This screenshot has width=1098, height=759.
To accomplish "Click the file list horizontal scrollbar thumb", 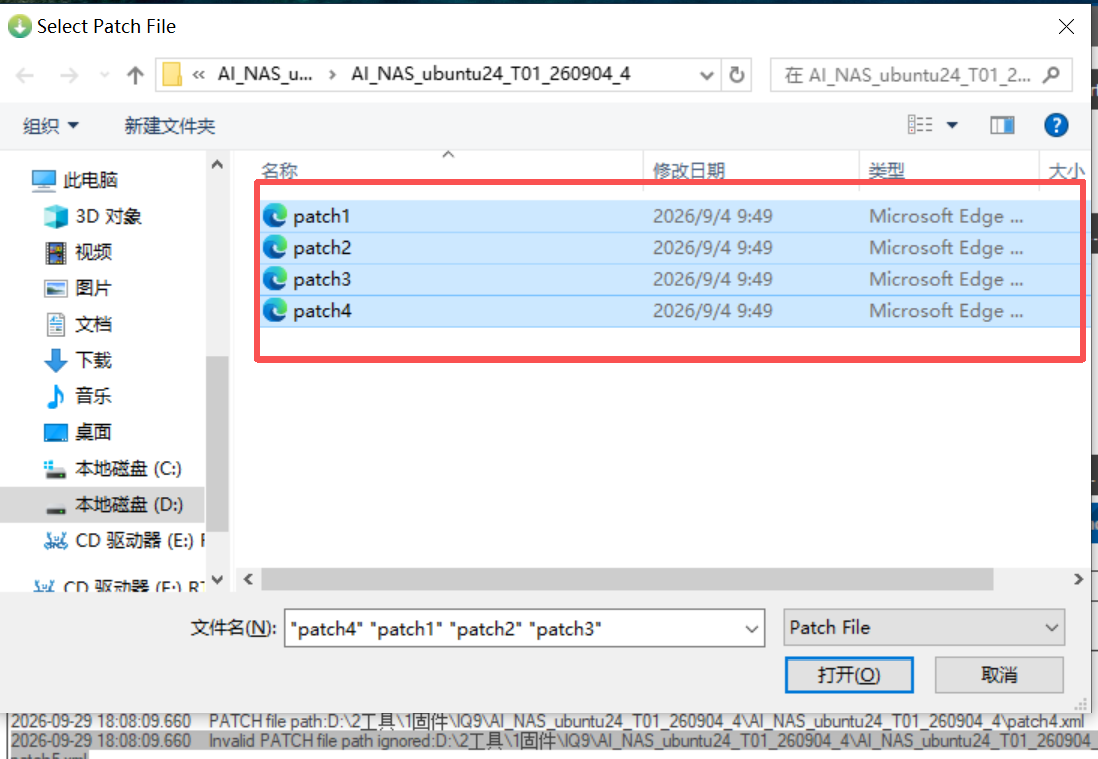I will pyautogui.click(x=627, y=579).
